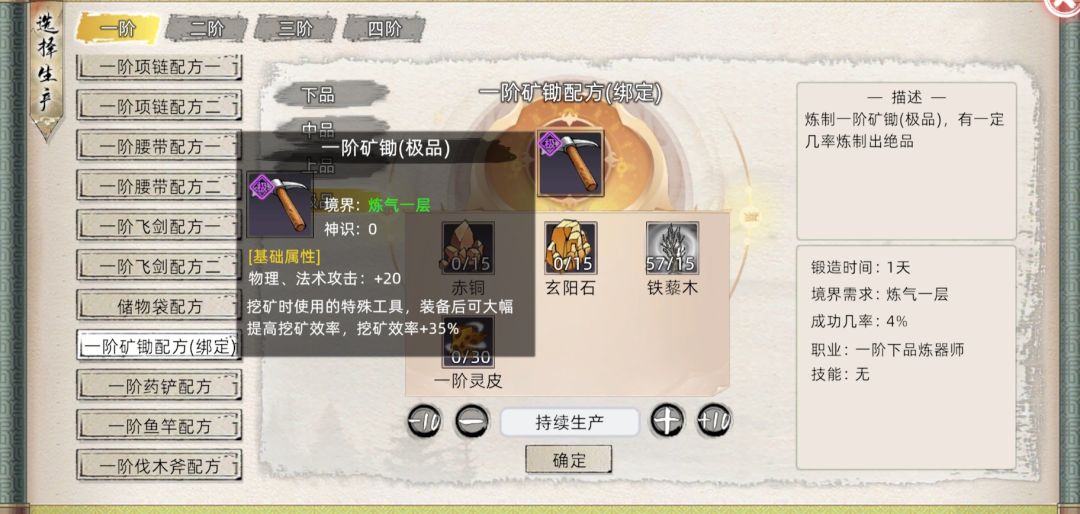1080x514 pixels.
Task: Open the 三阶 tab
Action: point(295,29)
